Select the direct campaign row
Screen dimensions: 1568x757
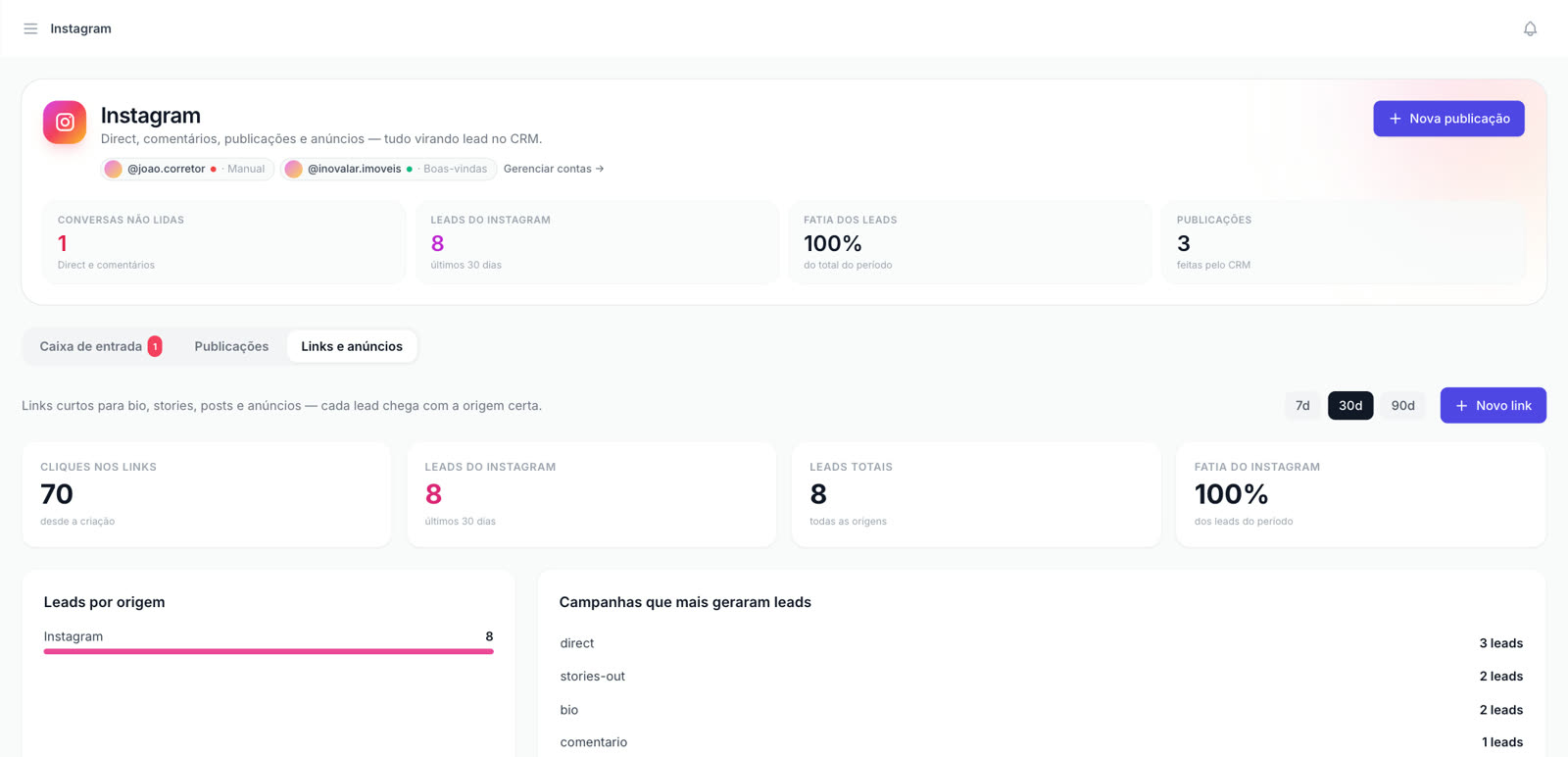(1042, 643)
